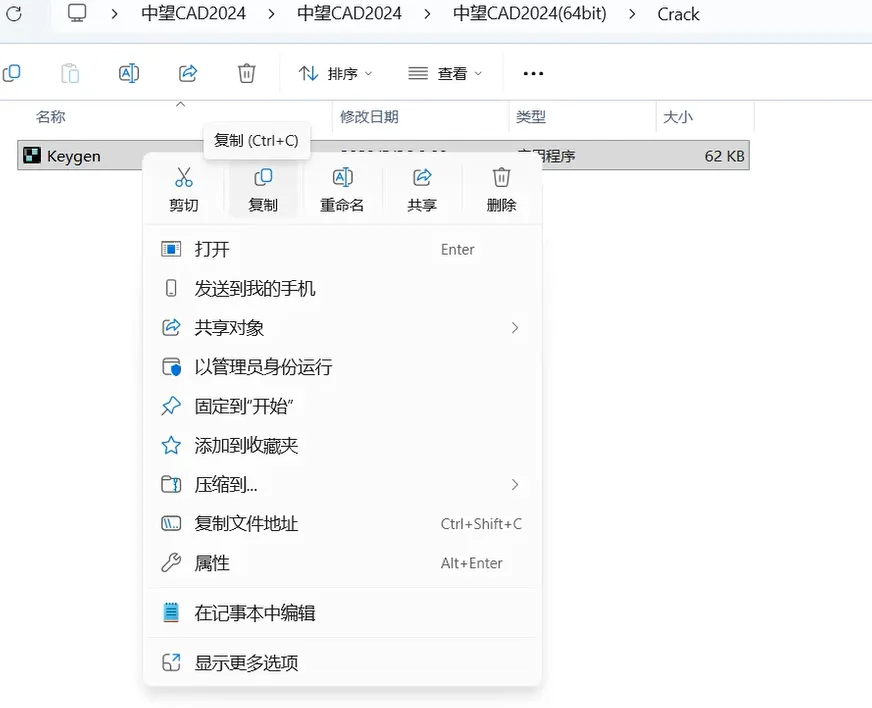
Task: Choose 重命名 rename in context menu
Action: [342, 190]
